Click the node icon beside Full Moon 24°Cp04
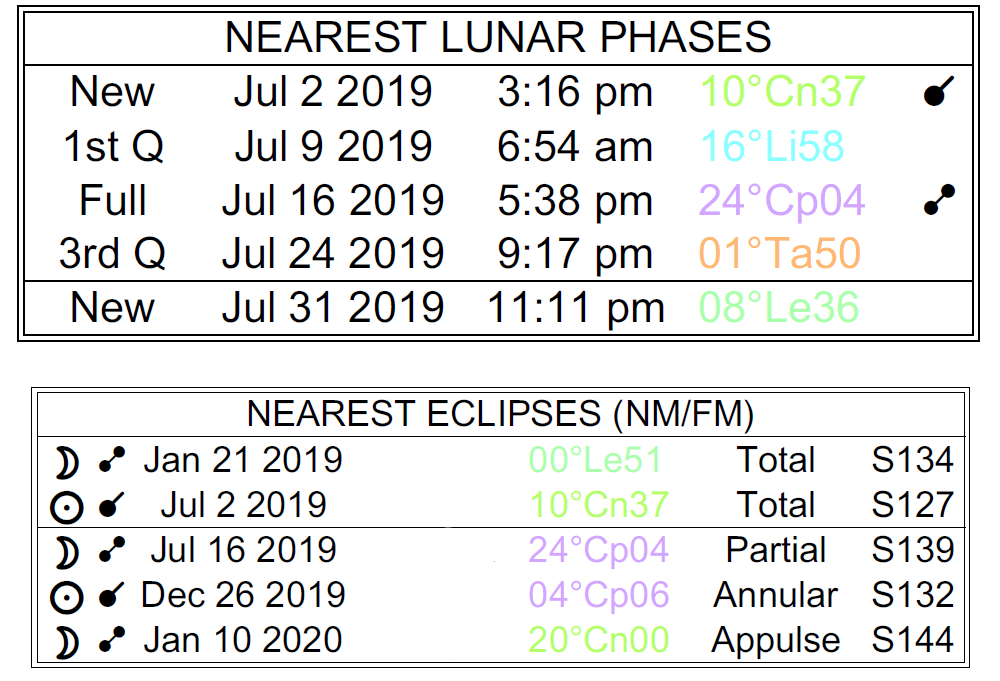1000x681 pixels. point(938,200)
